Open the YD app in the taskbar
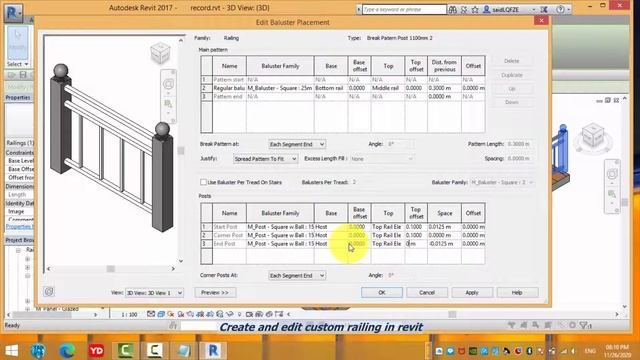 pyautogui.click(x=96, y=351)
